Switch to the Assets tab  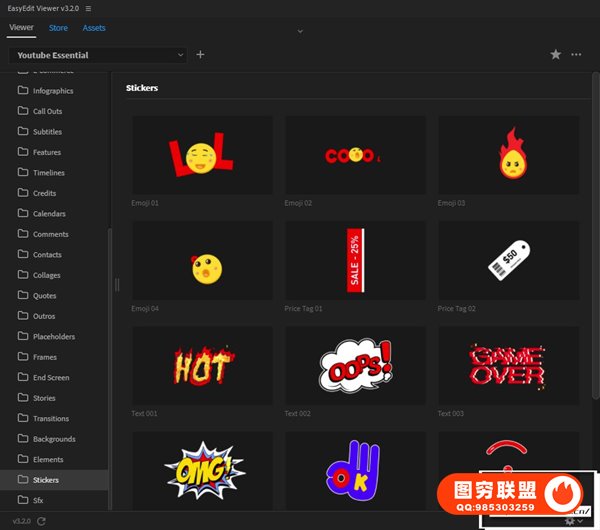click(x=94, y=28)
